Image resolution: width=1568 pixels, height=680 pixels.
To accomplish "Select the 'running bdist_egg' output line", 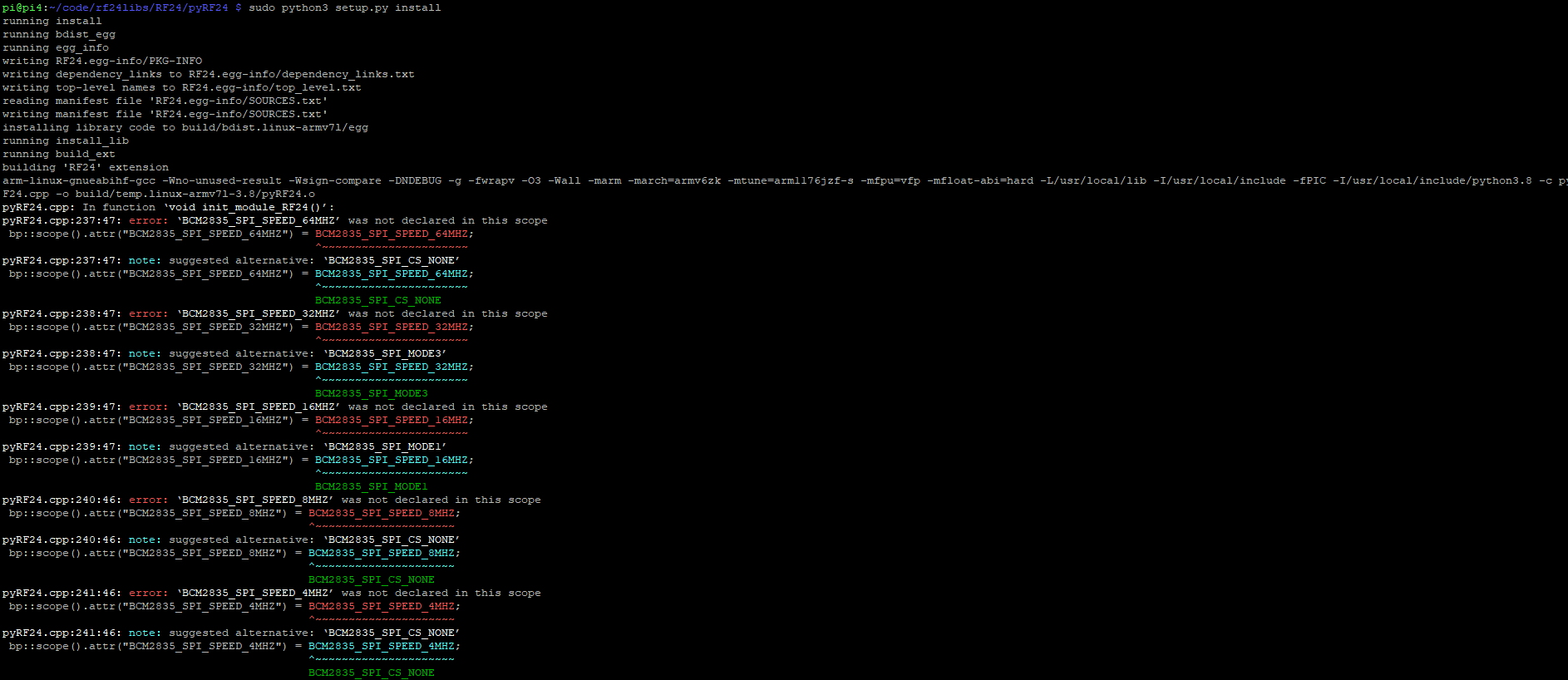I will (x=59, y=34).
